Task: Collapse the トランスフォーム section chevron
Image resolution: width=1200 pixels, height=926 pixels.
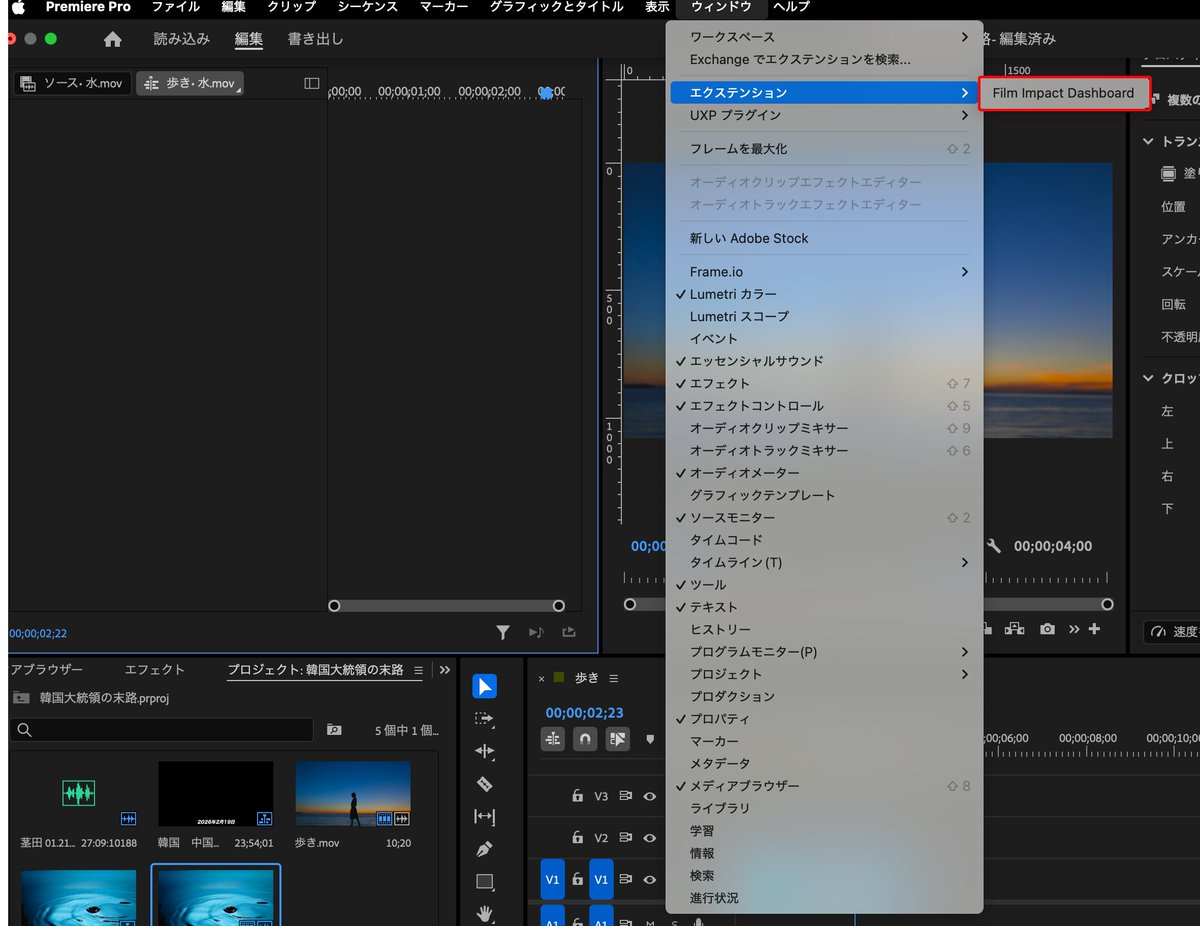Action: tap(1148, 142)
